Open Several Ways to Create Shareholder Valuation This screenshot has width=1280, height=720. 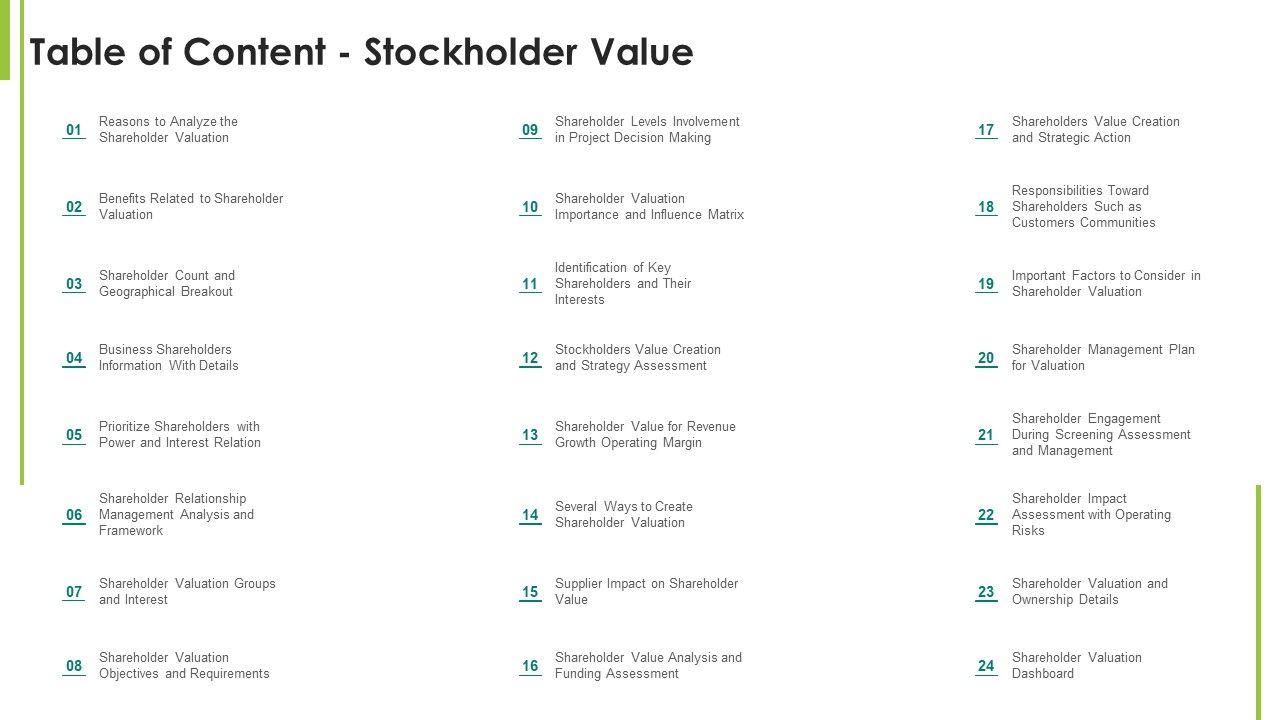[623, 514]
